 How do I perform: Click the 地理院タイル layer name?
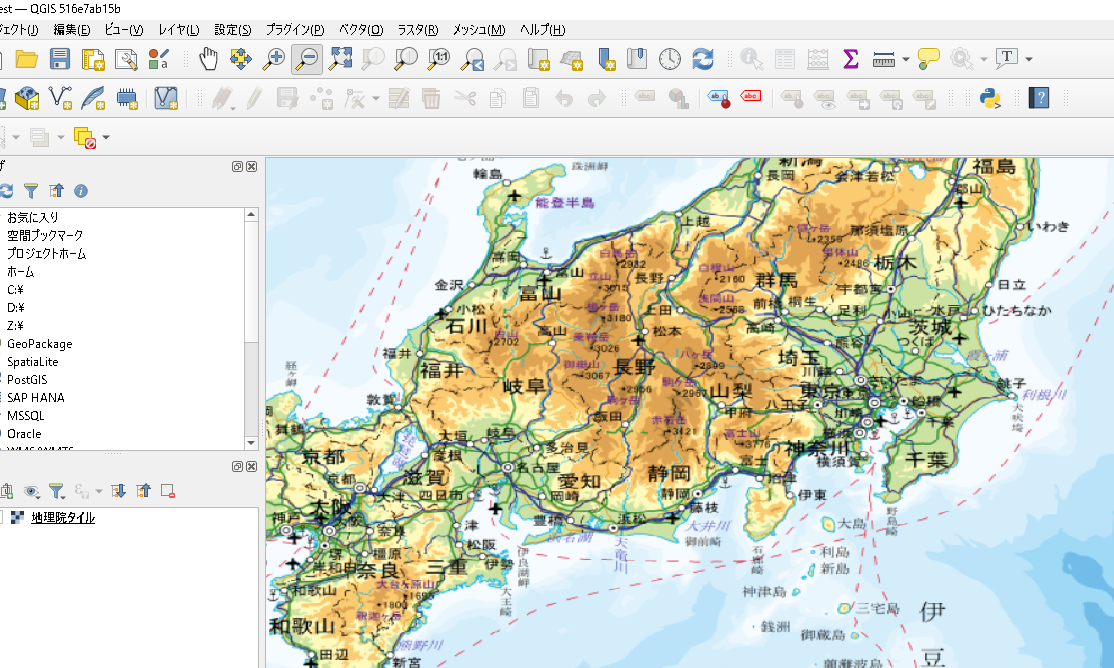(x=63, y=517)
